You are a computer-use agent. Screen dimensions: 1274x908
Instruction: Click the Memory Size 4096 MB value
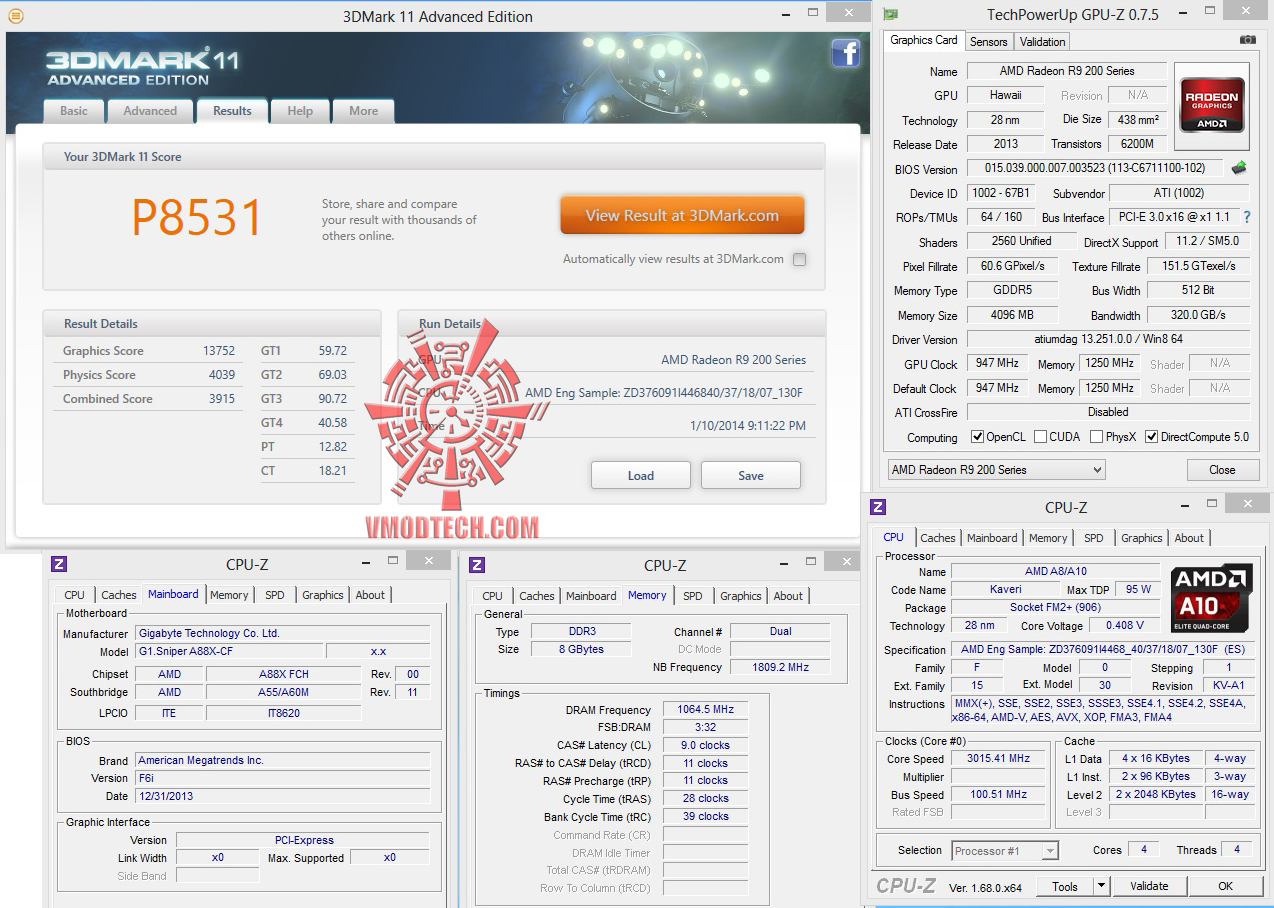click(x=1012, y=315)
